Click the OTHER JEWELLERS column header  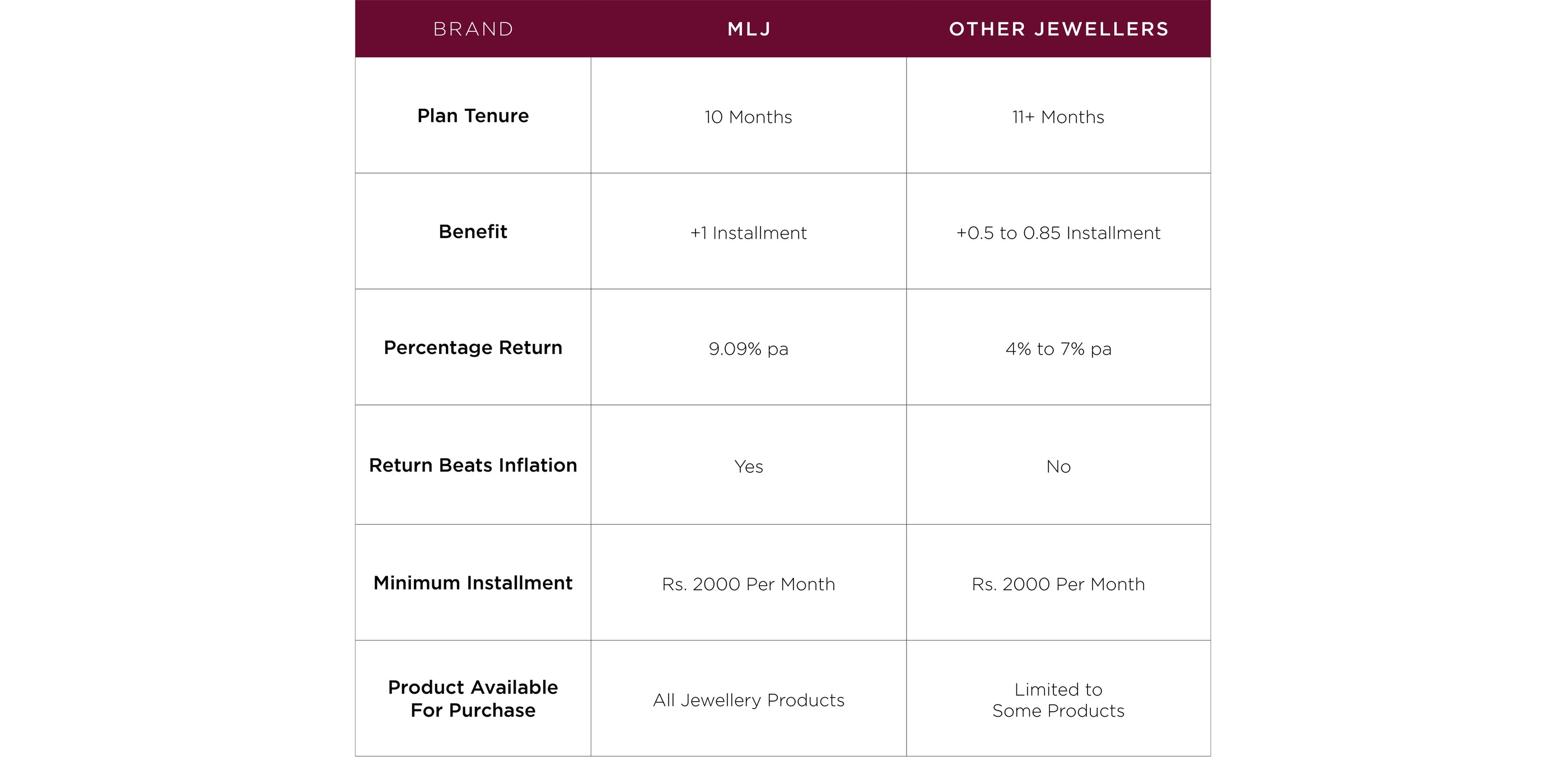1058,29
